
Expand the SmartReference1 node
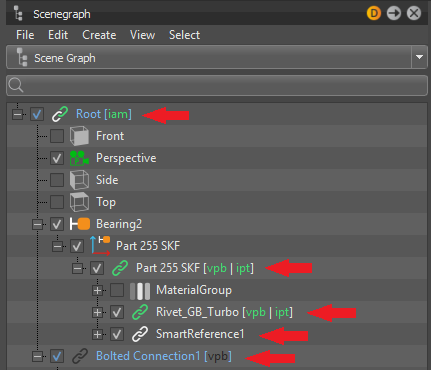pos(97,334)
